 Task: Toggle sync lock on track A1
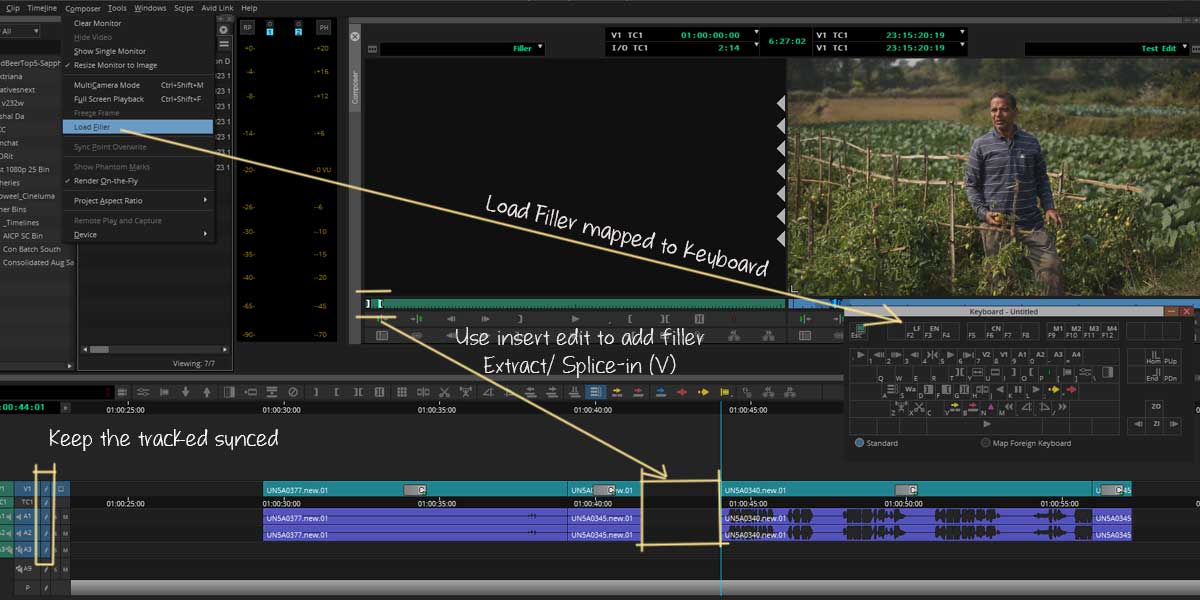[x=45, y=517]
